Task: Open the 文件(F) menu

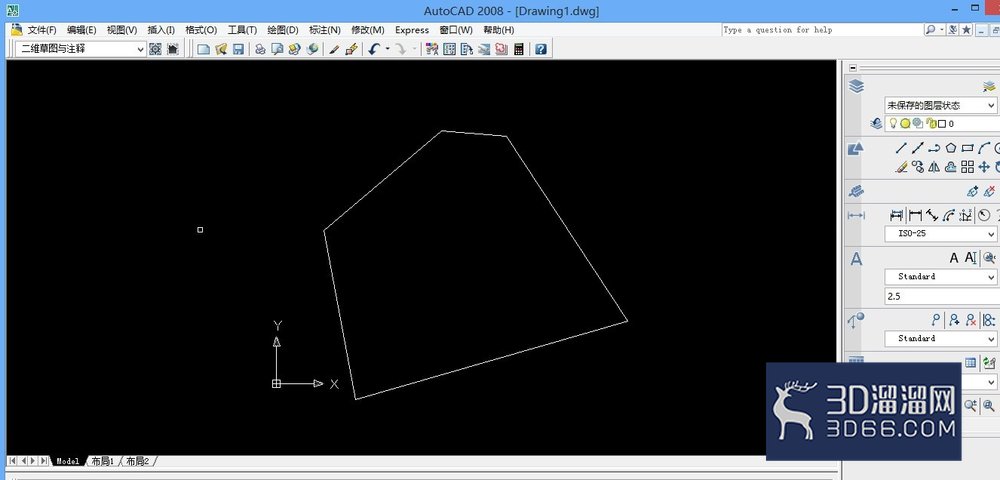Action: coord(41,30)
